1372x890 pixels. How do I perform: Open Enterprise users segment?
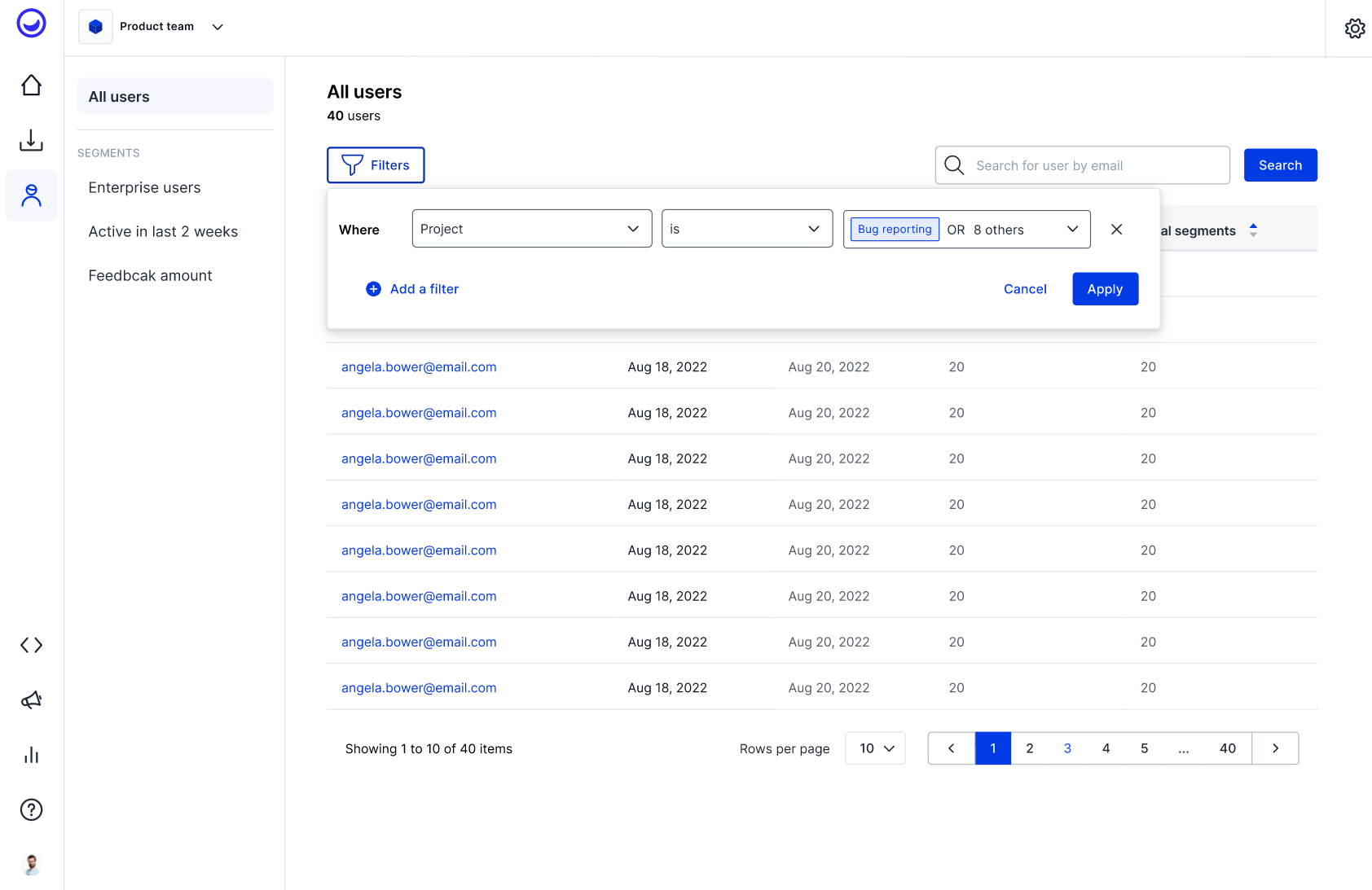pyautogui.click(x=144, y=188)
